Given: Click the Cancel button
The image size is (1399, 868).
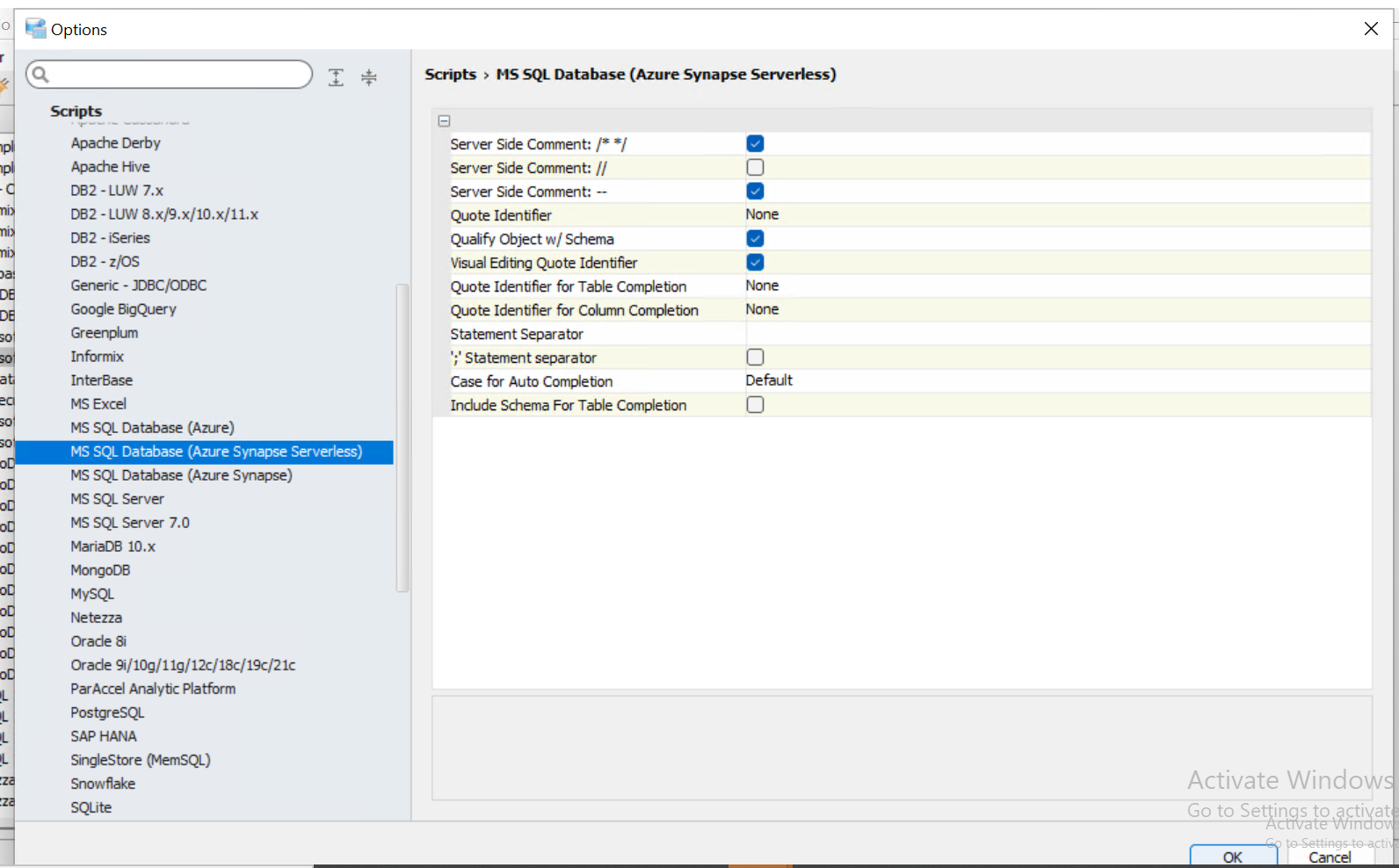Looking at the screenshot, I should [x=1330, y=857].
